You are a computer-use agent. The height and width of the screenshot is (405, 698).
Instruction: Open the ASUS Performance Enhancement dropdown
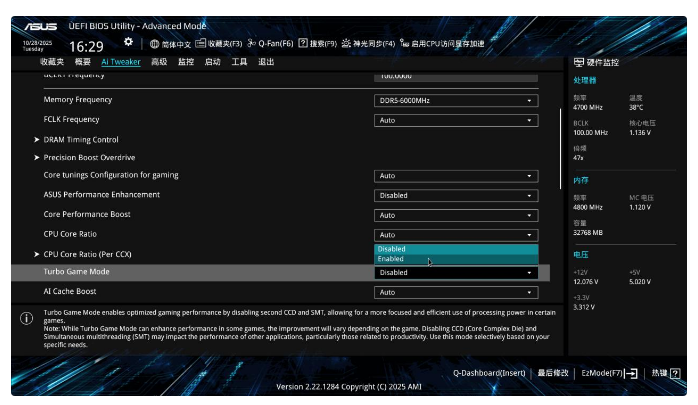click(456, 196)
